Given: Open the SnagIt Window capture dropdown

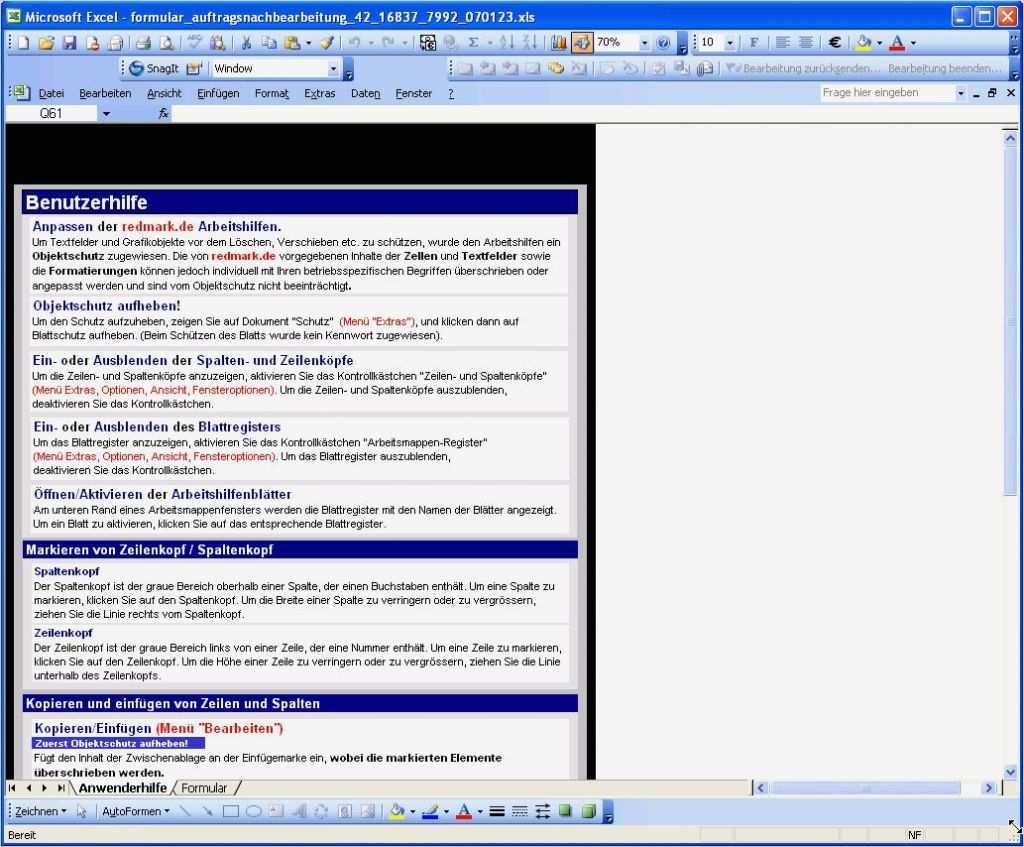Looking at the screenshot, I should (336, 68).
